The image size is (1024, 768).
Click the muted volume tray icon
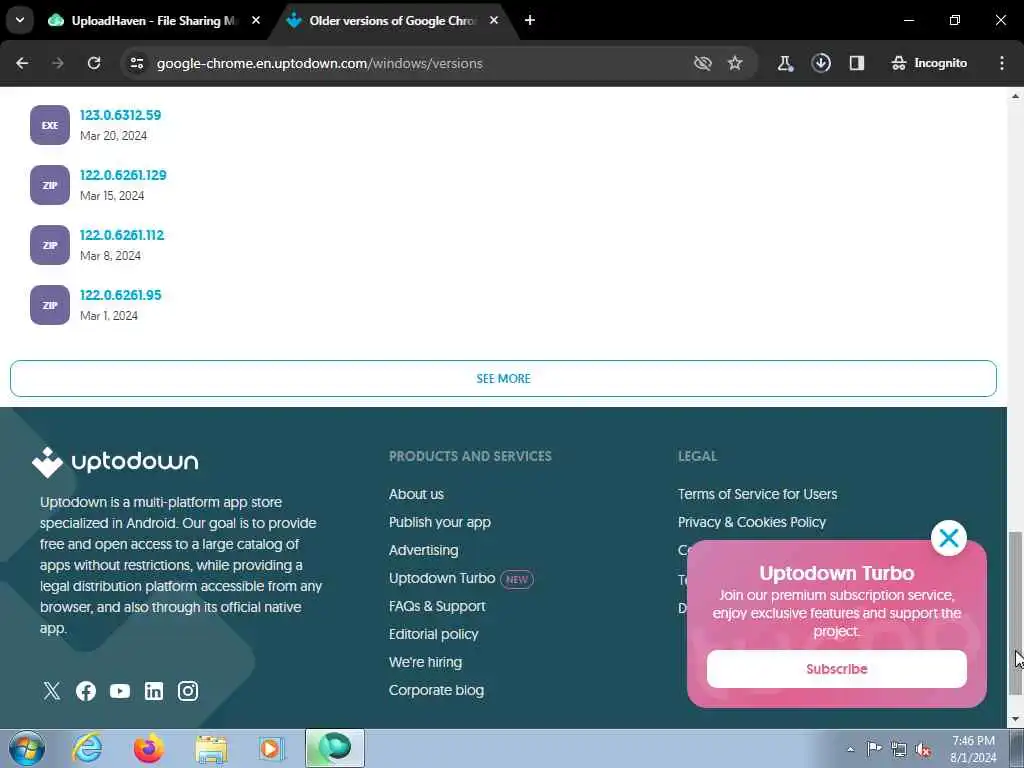923,750
